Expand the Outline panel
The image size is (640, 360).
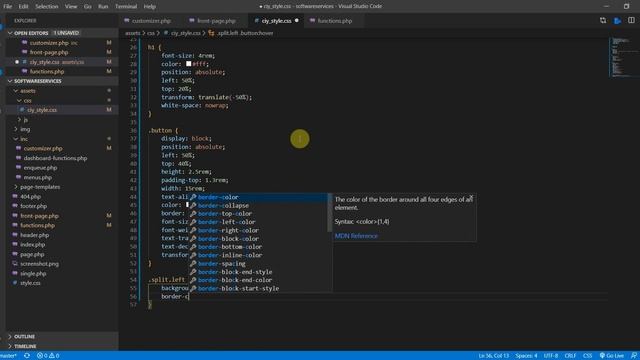pos(24,336)
